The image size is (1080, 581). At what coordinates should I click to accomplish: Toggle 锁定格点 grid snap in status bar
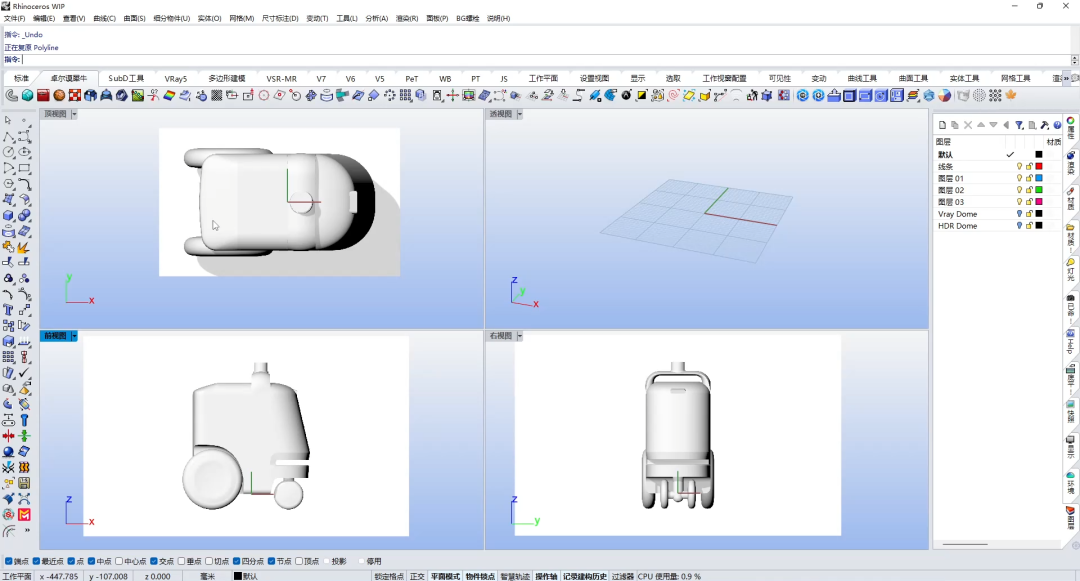389,577
